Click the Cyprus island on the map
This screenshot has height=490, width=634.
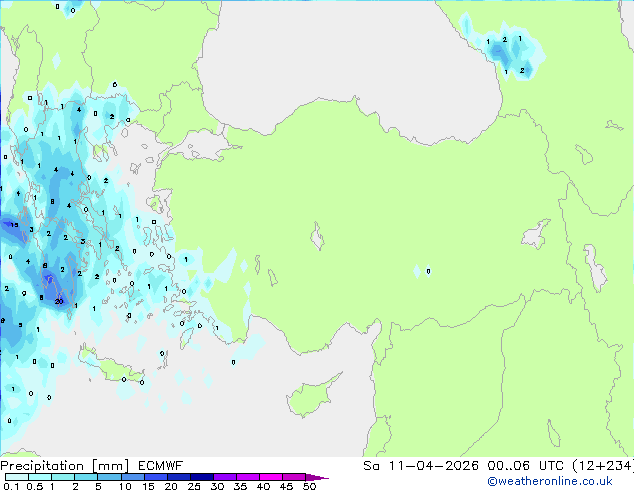(311, 396)
